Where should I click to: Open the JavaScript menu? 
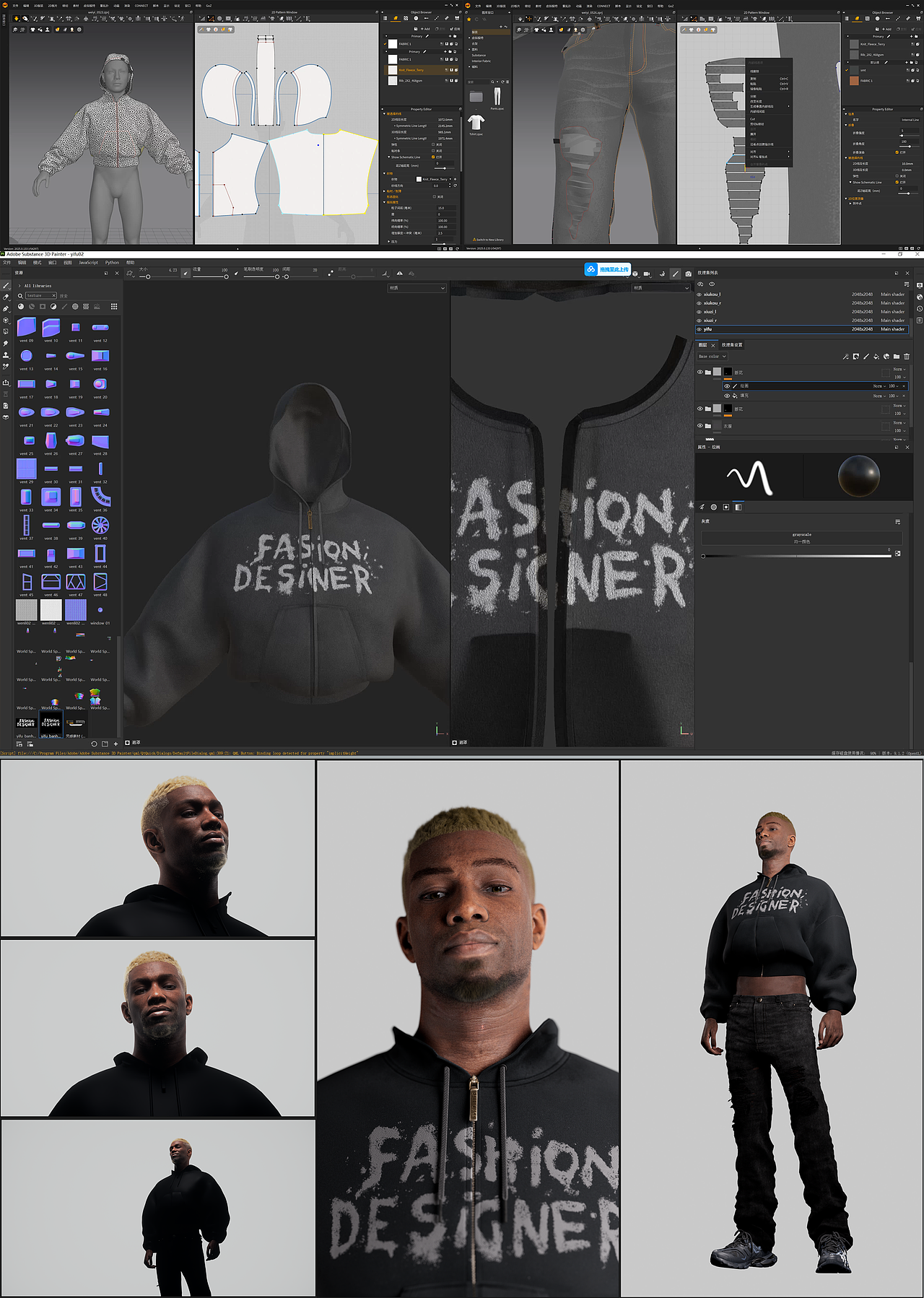tap(88, 263)
